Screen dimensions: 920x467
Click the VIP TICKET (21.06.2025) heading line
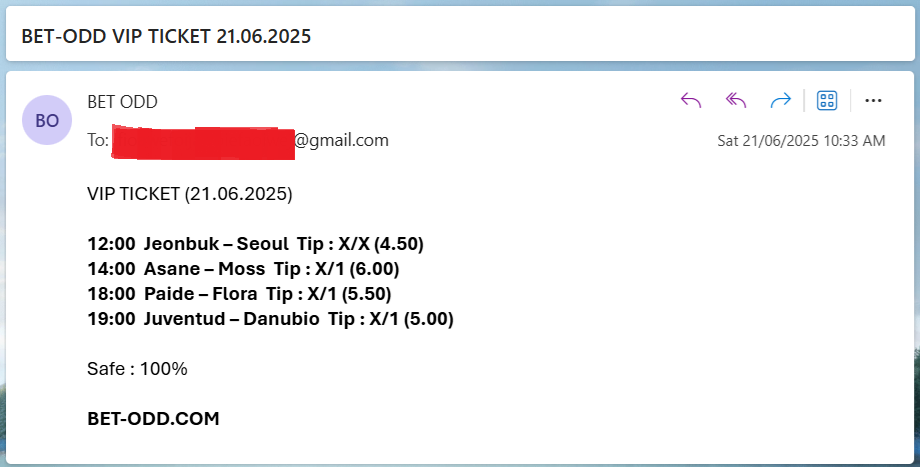click(190, 194)
